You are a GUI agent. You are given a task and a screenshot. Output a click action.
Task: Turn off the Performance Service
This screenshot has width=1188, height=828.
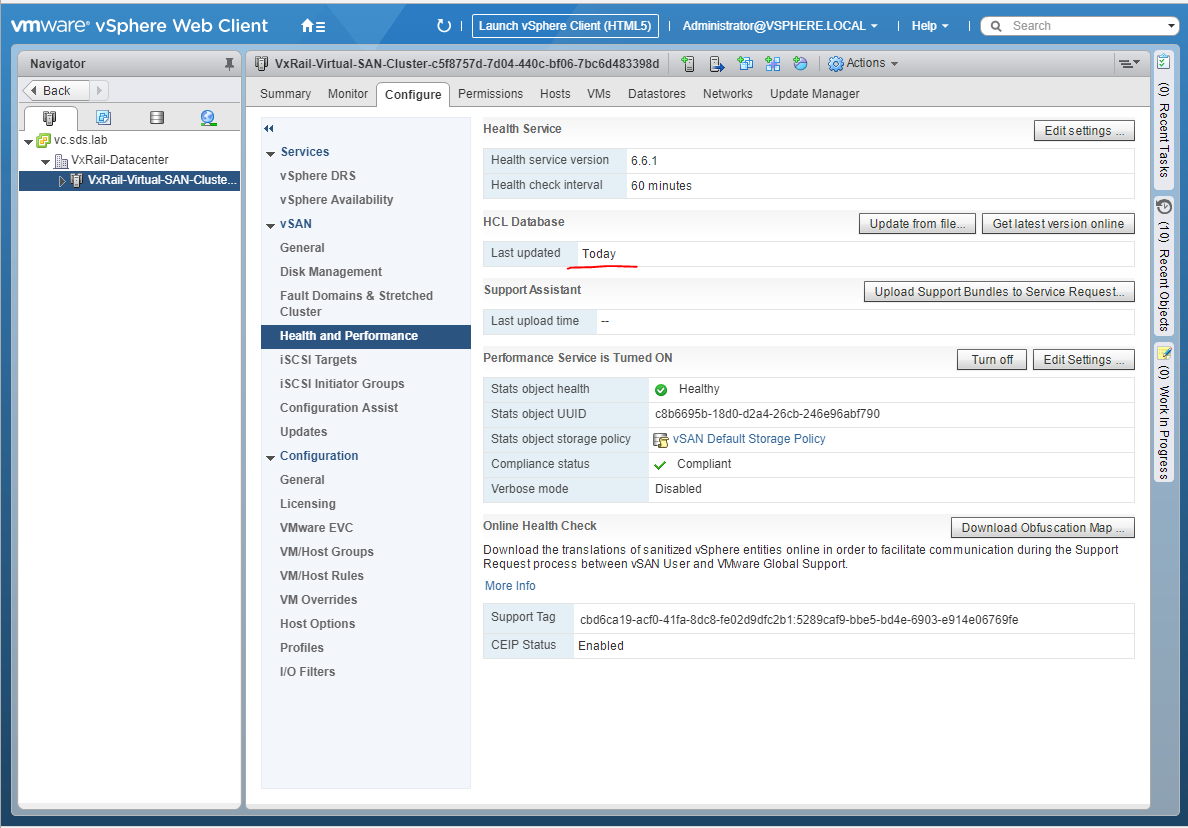(x=992, y=360)
